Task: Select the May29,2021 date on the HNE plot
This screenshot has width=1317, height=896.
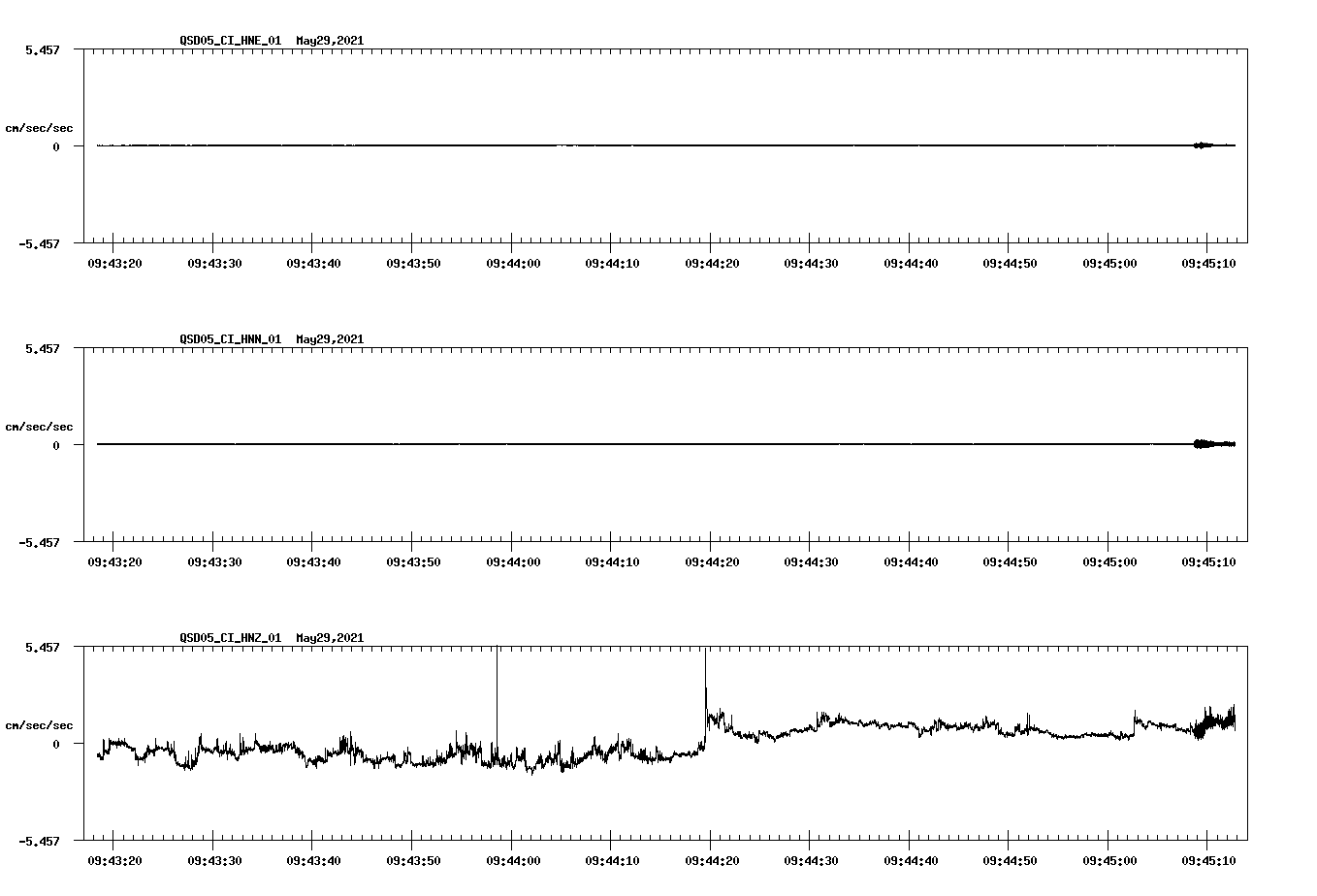Action: [330, 41]
